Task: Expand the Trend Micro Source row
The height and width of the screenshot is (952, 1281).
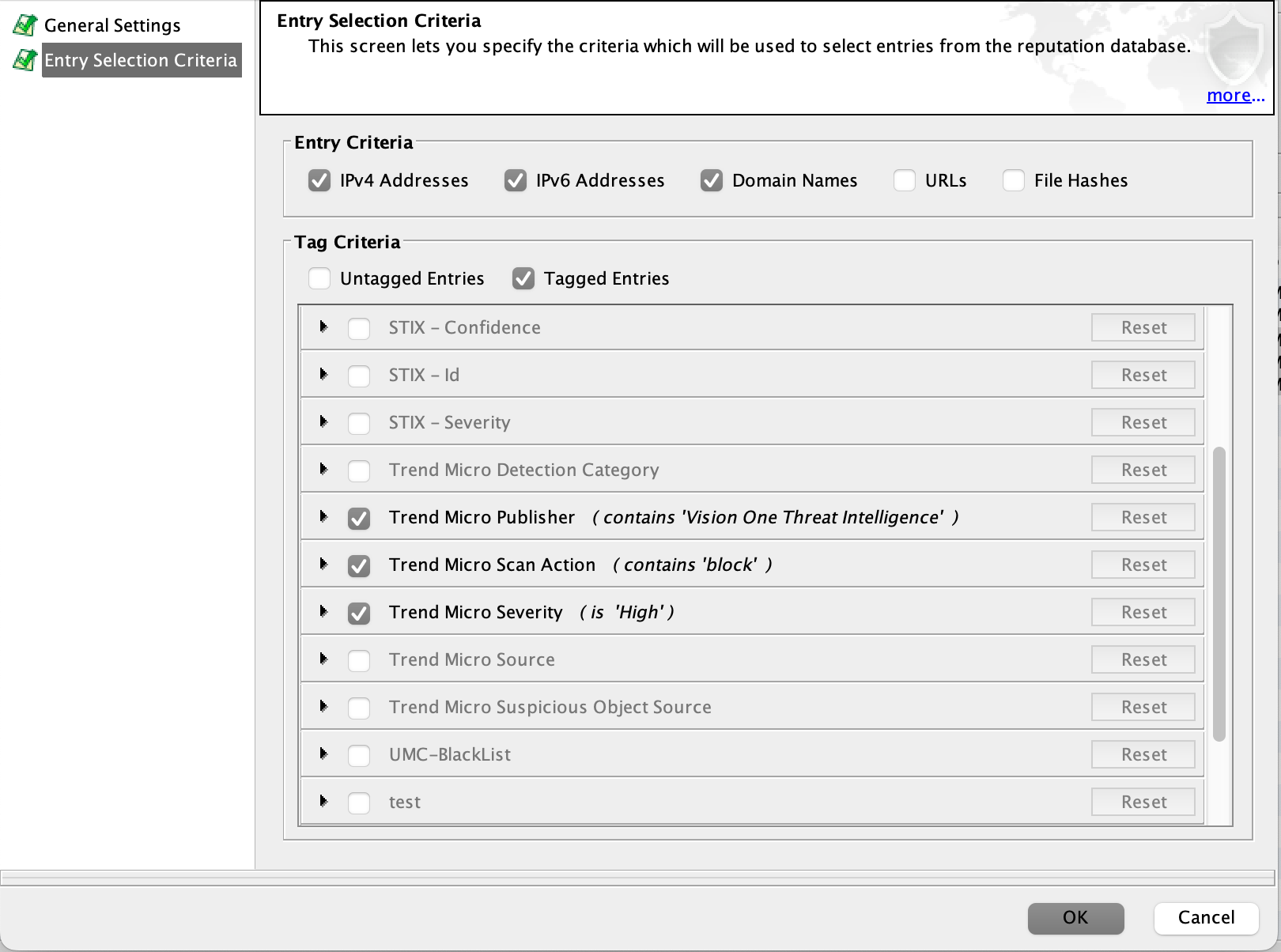Action: coord(323,659)
